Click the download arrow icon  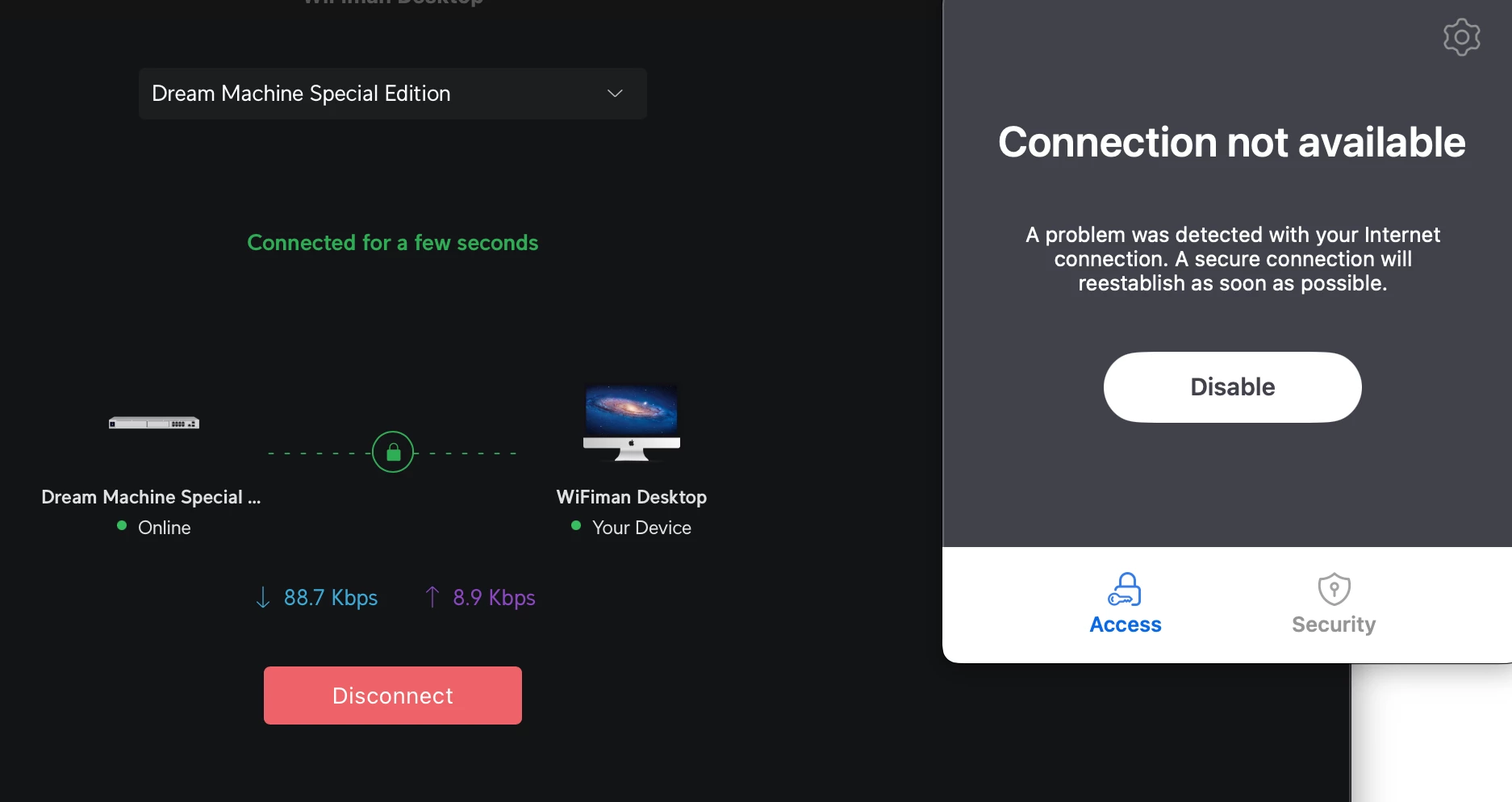pos(263,597)
